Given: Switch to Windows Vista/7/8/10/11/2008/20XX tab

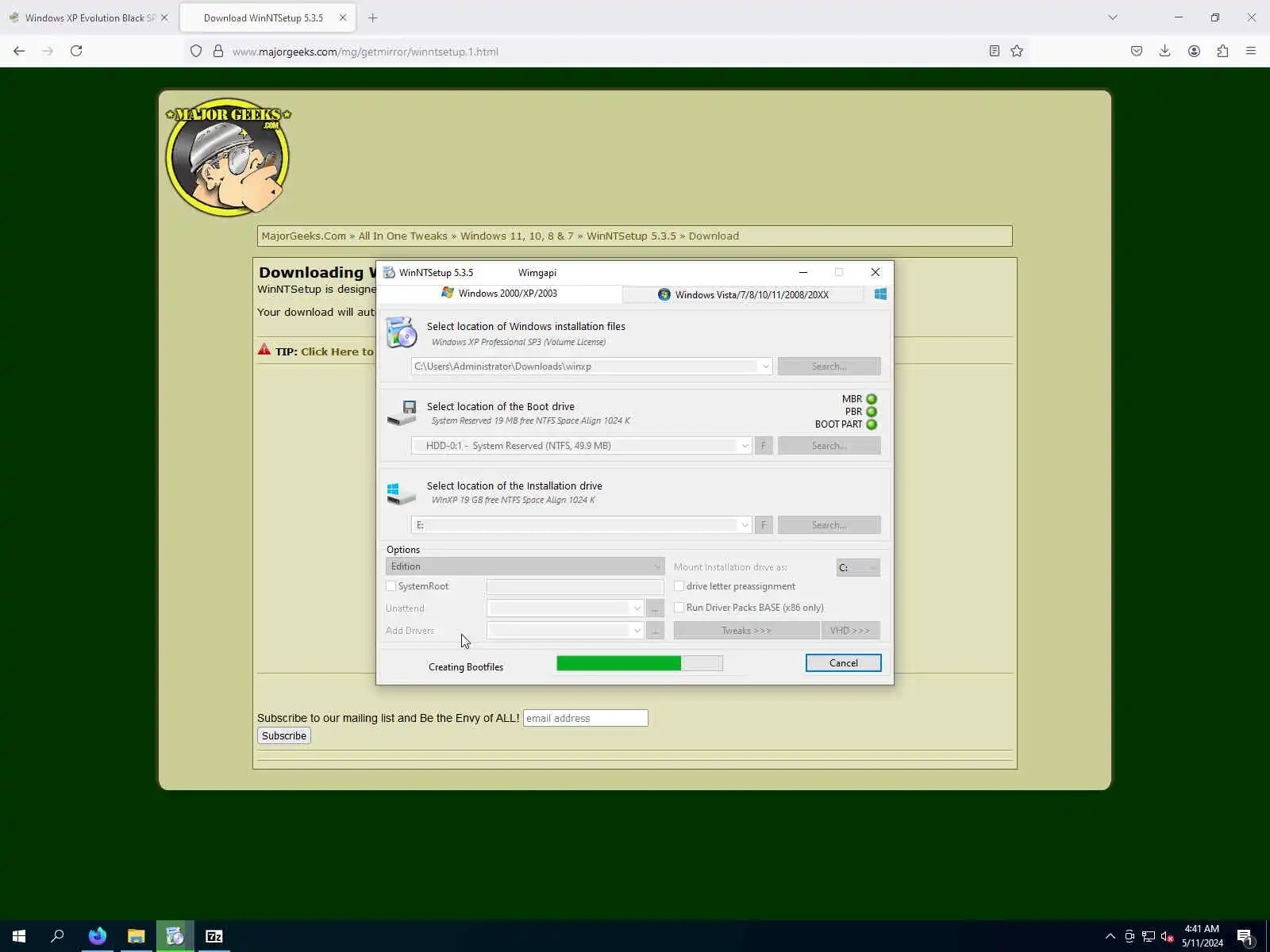Looking at the screenshot, I should [743, 294].
